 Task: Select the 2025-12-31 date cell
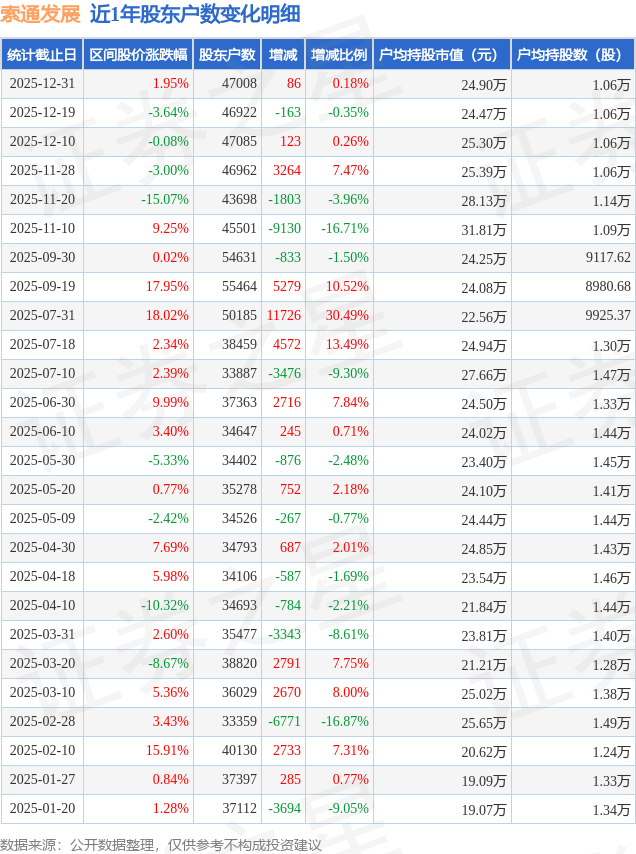[42, 84]
